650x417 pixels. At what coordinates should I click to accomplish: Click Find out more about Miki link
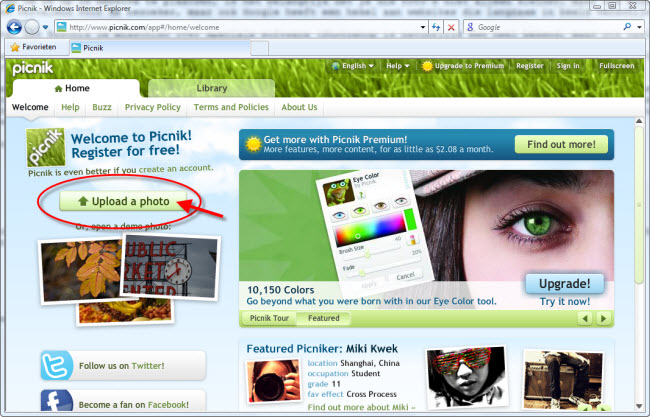pyautogui.click(x=361, y=407)
